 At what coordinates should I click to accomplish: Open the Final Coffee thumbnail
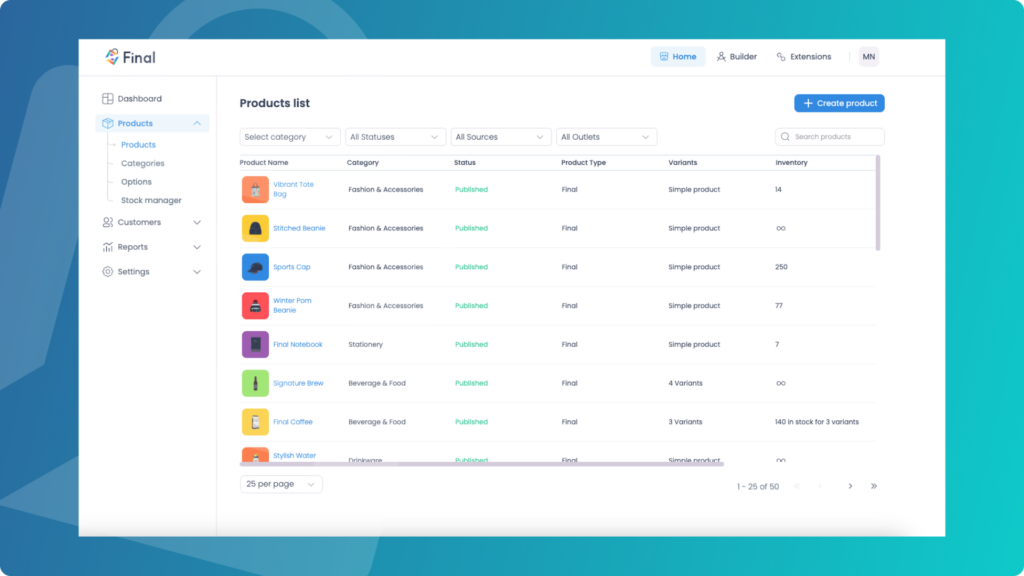[255, 422]
